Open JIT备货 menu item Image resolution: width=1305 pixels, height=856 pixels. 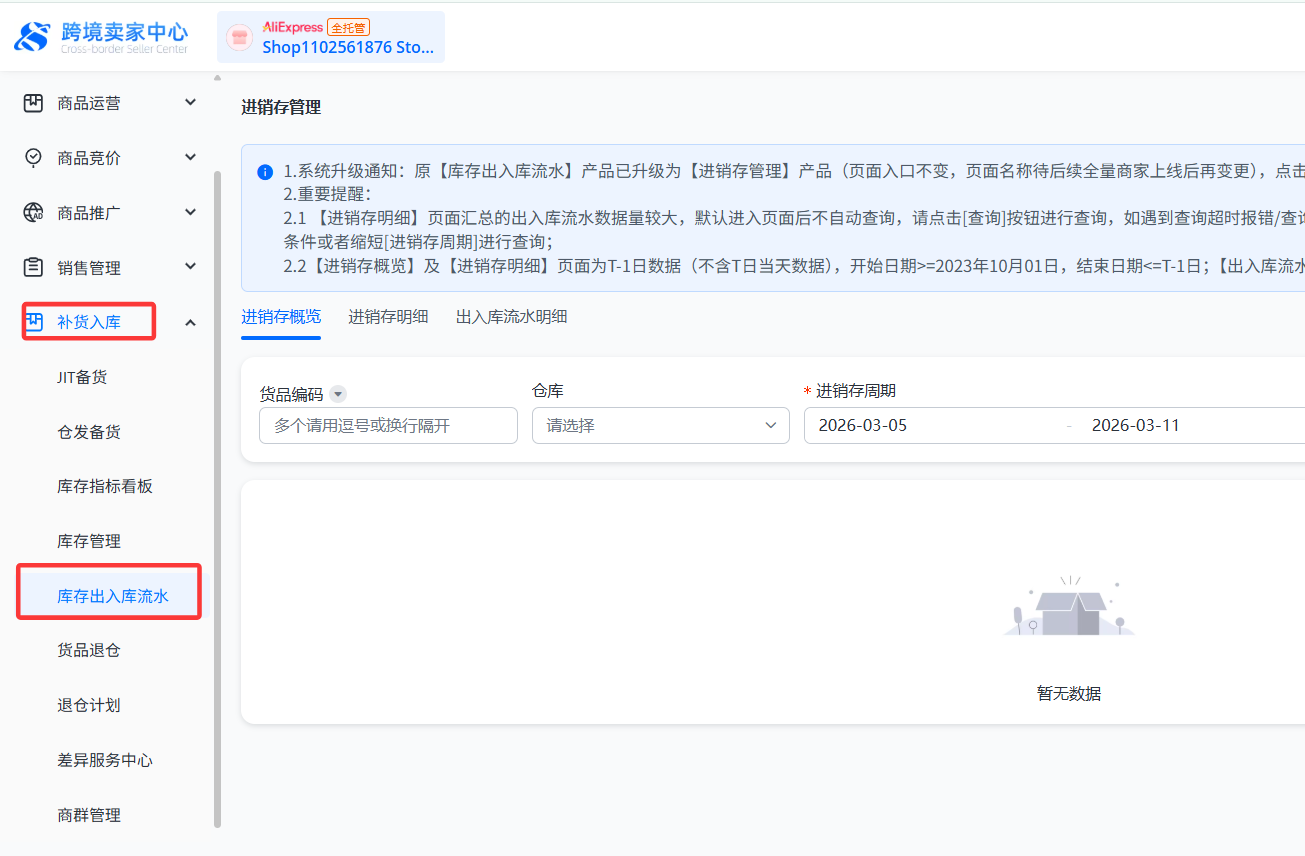pyautogui.click(x=82, y=377)
